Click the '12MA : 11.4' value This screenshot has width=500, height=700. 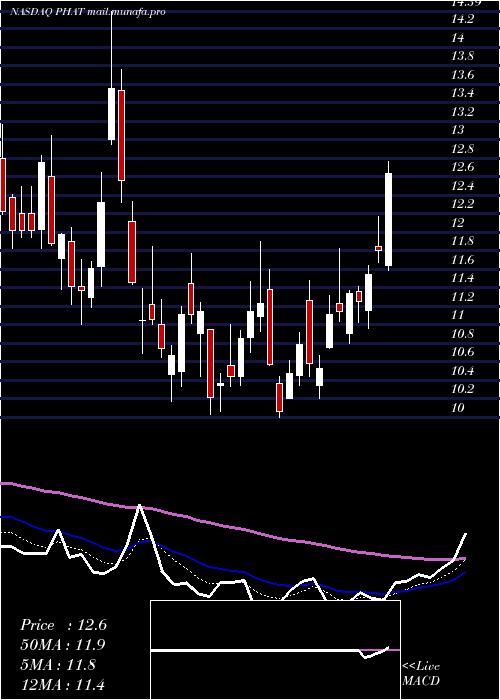[x=63, y=685]
